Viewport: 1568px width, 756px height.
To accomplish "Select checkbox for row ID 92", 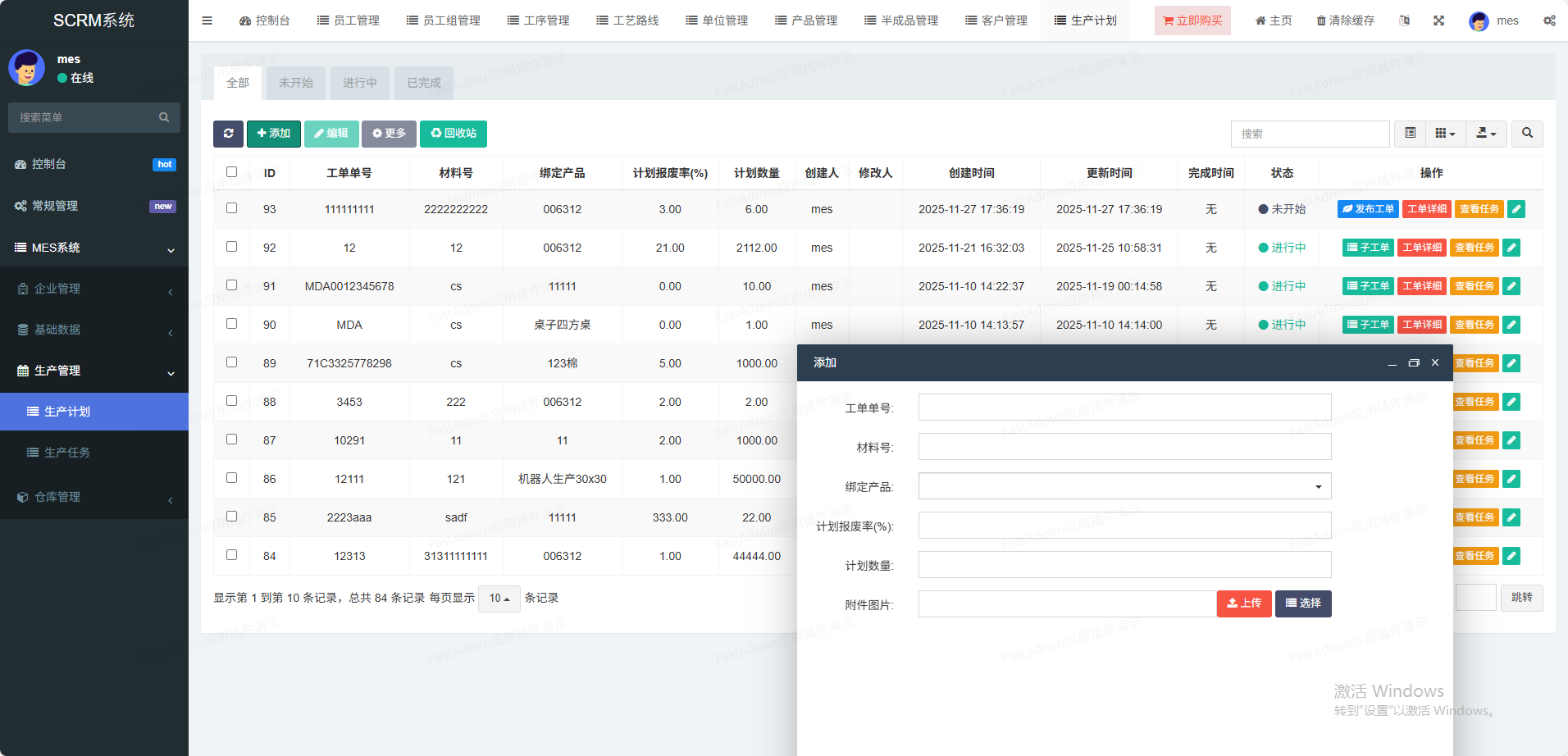I will tap(231, 247).
